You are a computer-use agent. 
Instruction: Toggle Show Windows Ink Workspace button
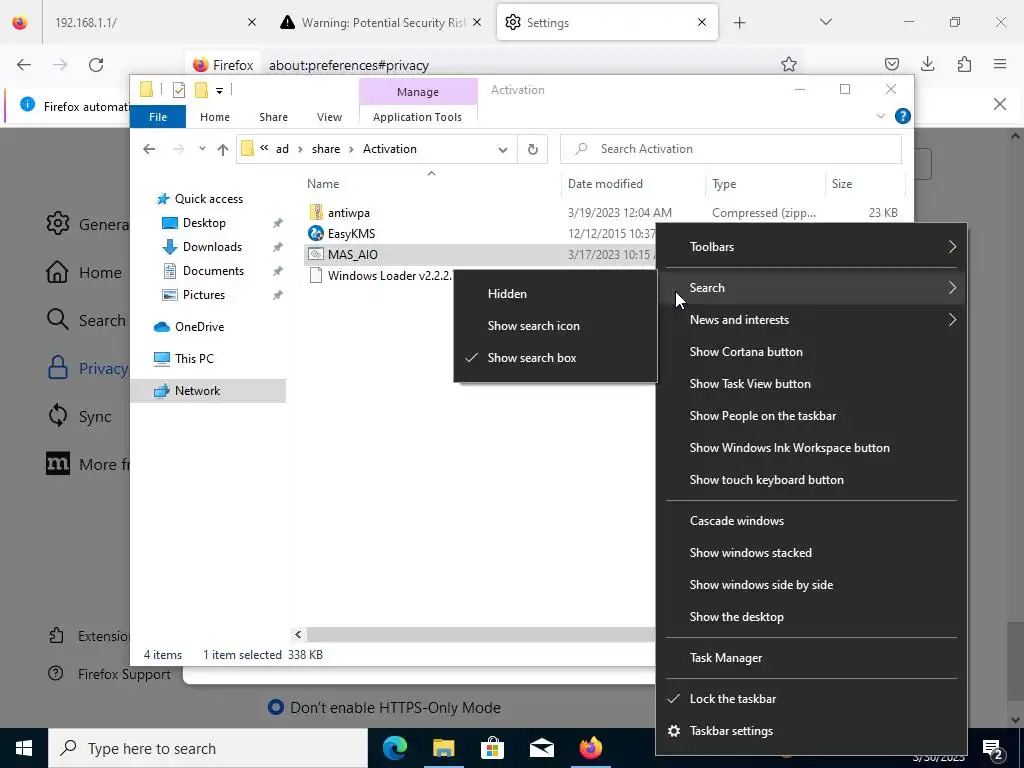click(811, 448)
